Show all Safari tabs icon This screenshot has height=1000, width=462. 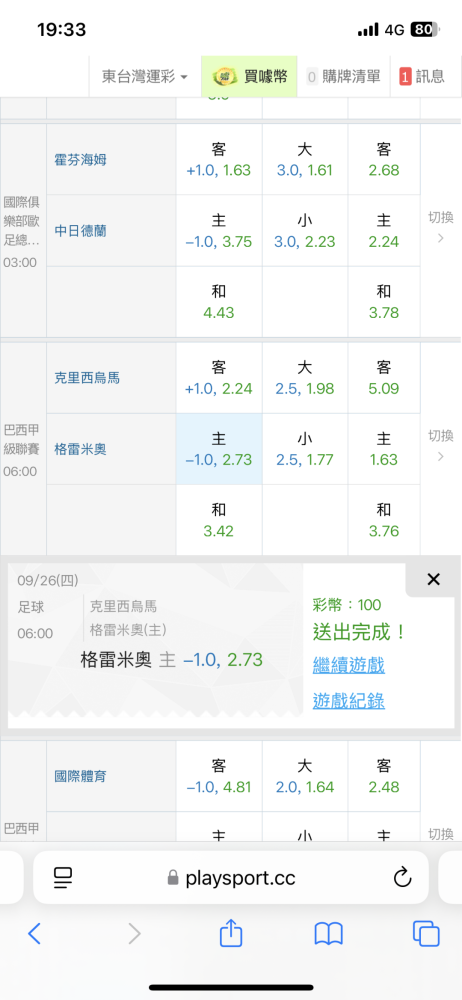point(426,934)
